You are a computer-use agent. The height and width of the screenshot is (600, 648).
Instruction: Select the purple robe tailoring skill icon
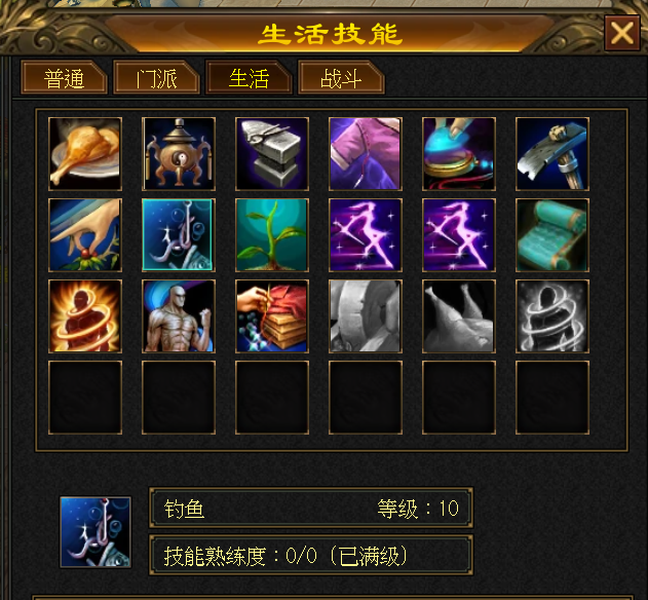click(365, 154)
